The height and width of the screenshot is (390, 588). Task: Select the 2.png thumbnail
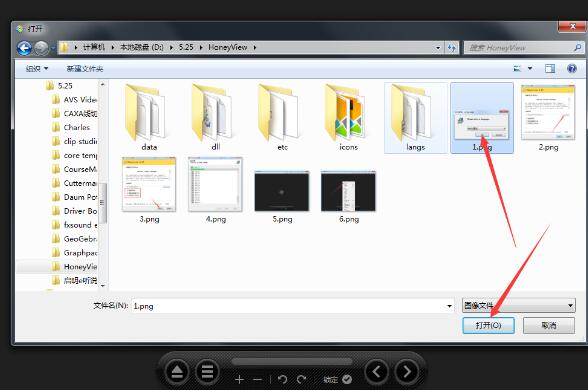548,118
